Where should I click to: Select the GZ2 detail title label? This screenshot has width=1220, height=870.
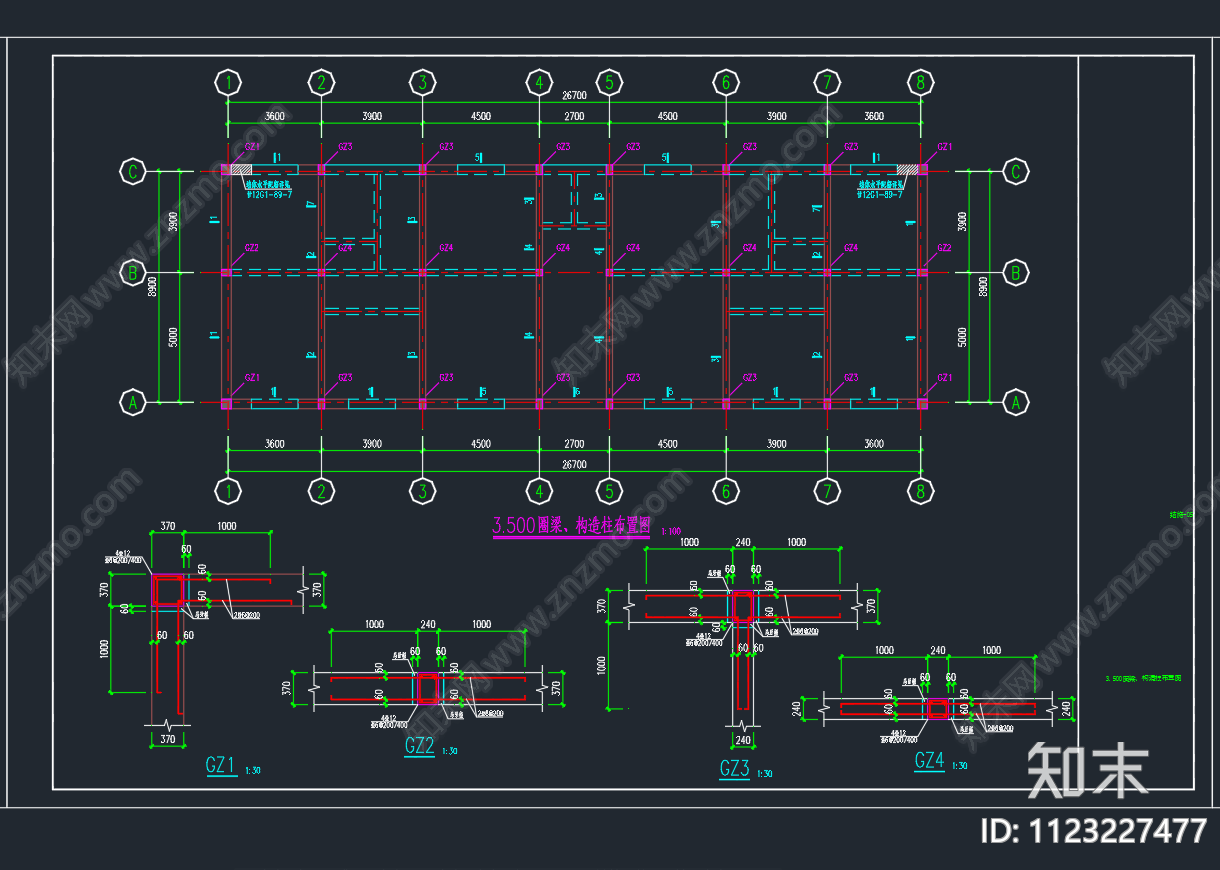coord(419,746)
